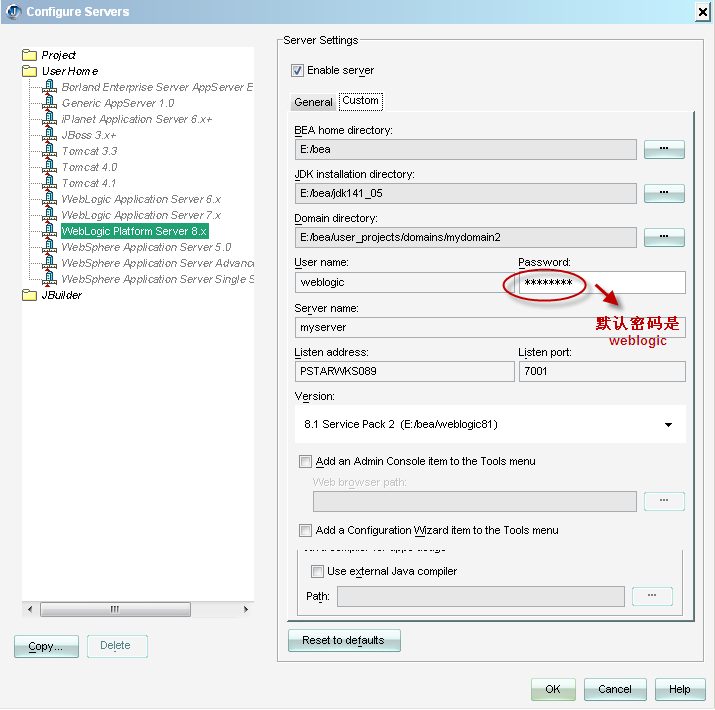Click the Password field
The image size is (715, 710).
click(x=602, y=282)
